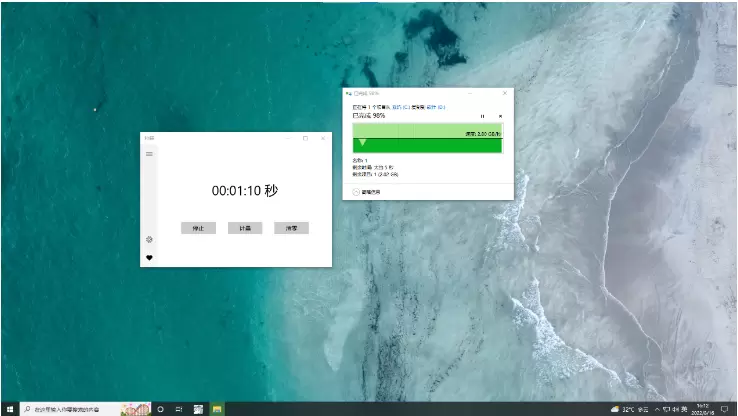Open the stopwatch app hamburger menu
738x416 pixels.
(149, 154)
